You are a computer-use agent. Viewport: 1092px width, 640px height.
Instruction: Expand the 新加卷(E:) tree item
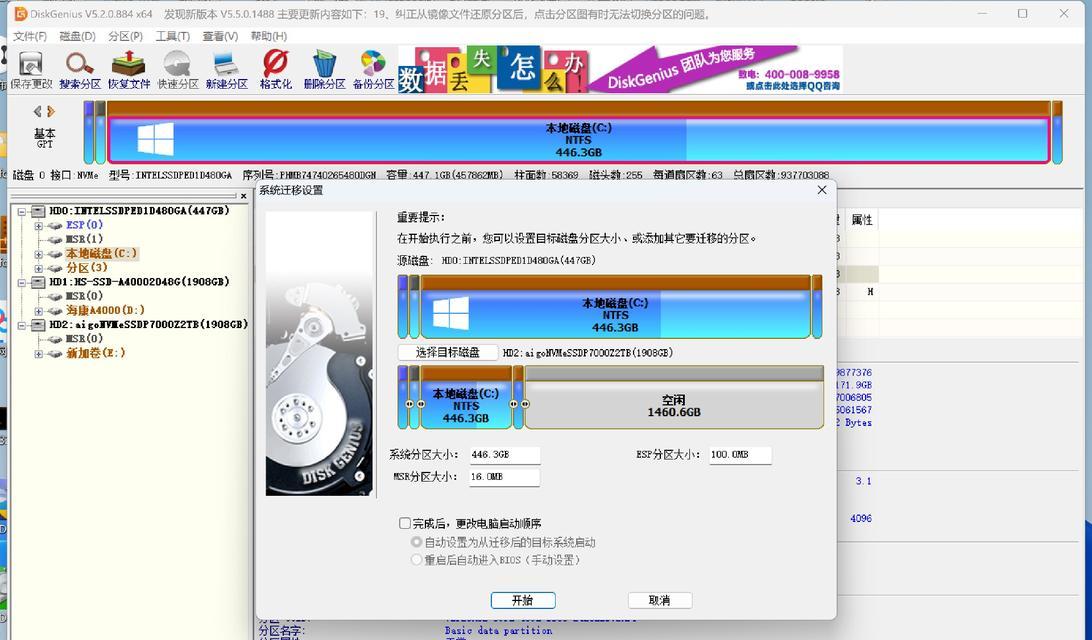point(38,353)
